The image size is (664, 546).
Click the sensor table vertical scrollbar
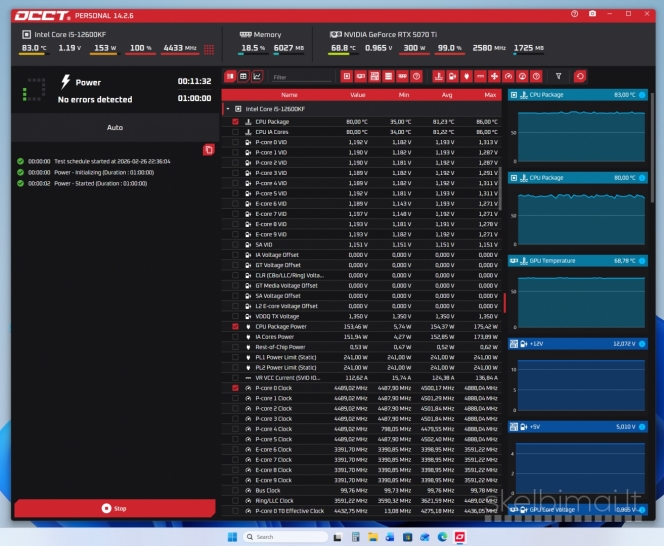tap(501, 188)
